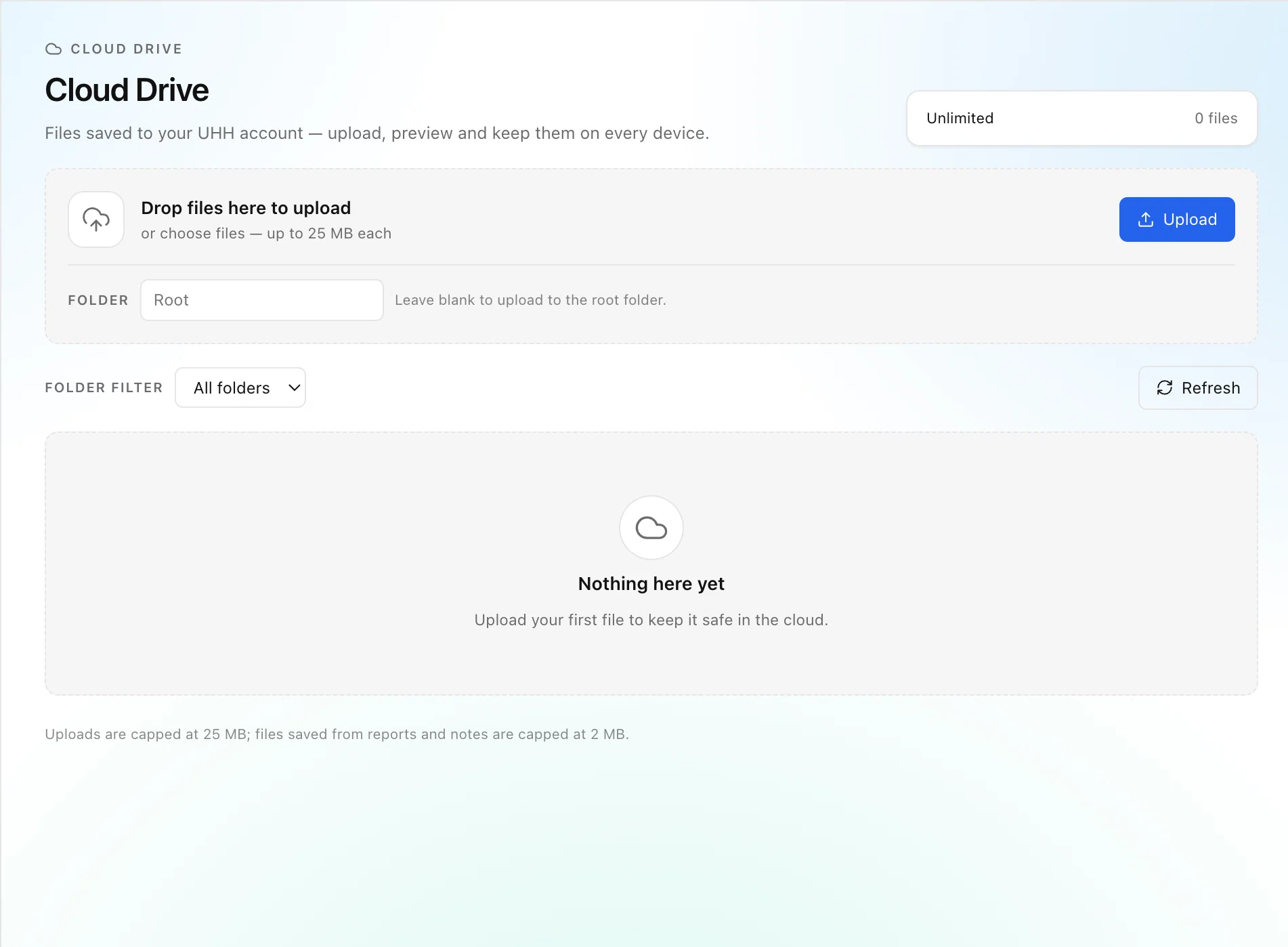Click the Nothing here yet heading
This screenshot has height=947, width=1288.
pyautogui.click(x=651, y=583)
